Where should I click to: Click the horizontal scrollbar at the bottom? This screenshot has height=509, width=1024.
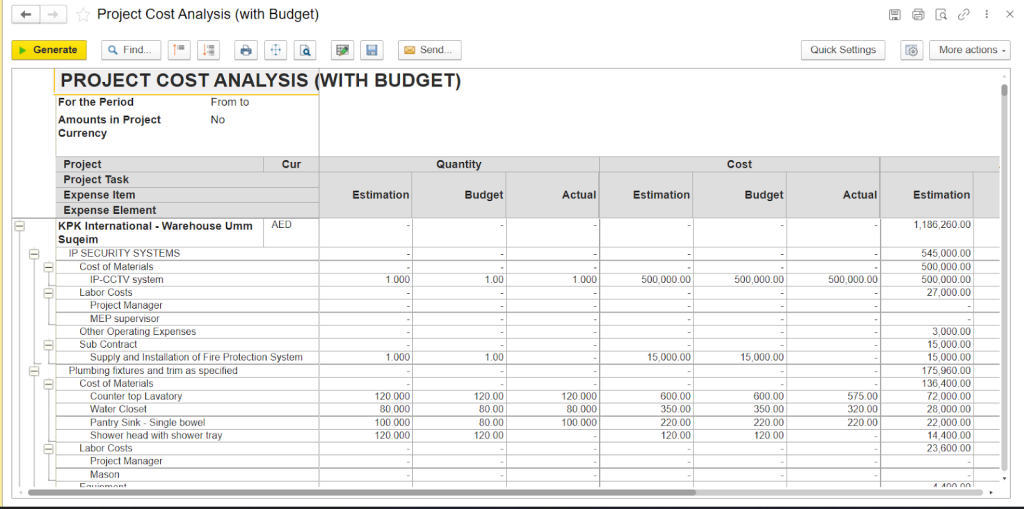[x=360, y=492]
